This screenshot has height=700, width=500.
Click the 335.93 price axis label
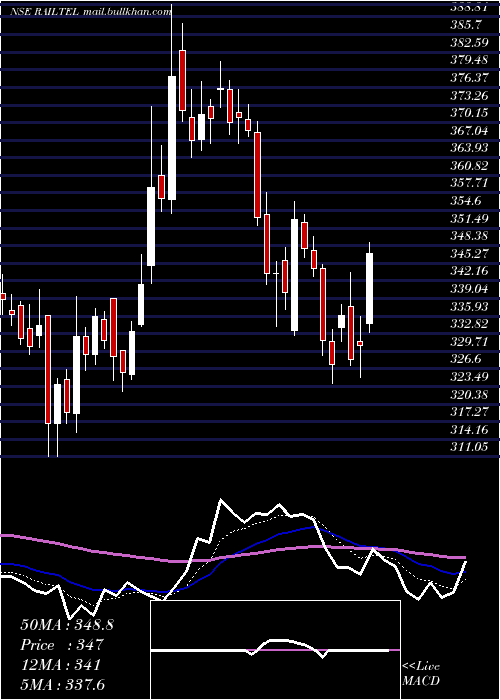(x=469, y=306)
